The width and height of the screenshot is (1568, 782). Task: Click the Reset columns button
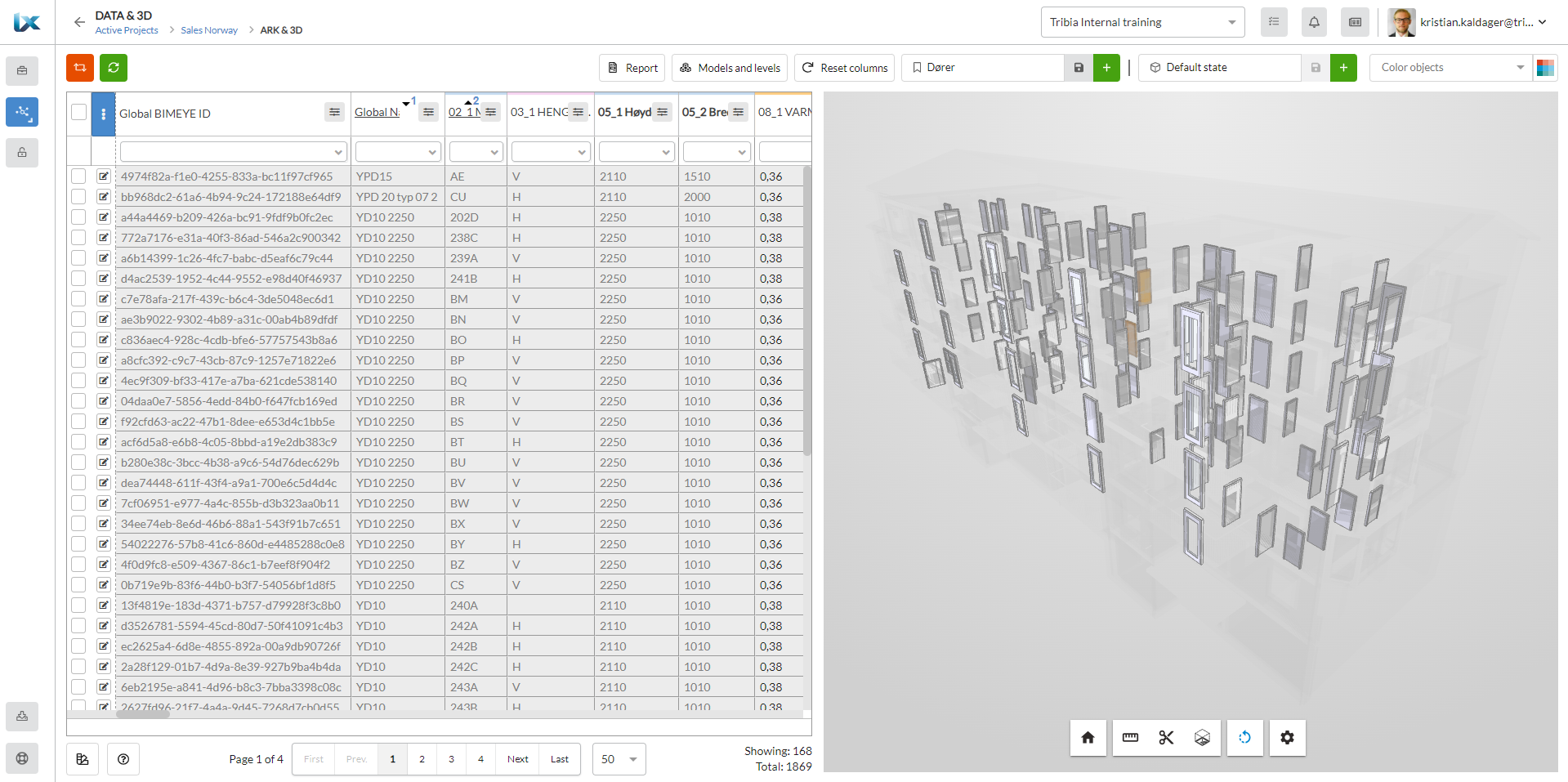(x=844, y=68)
